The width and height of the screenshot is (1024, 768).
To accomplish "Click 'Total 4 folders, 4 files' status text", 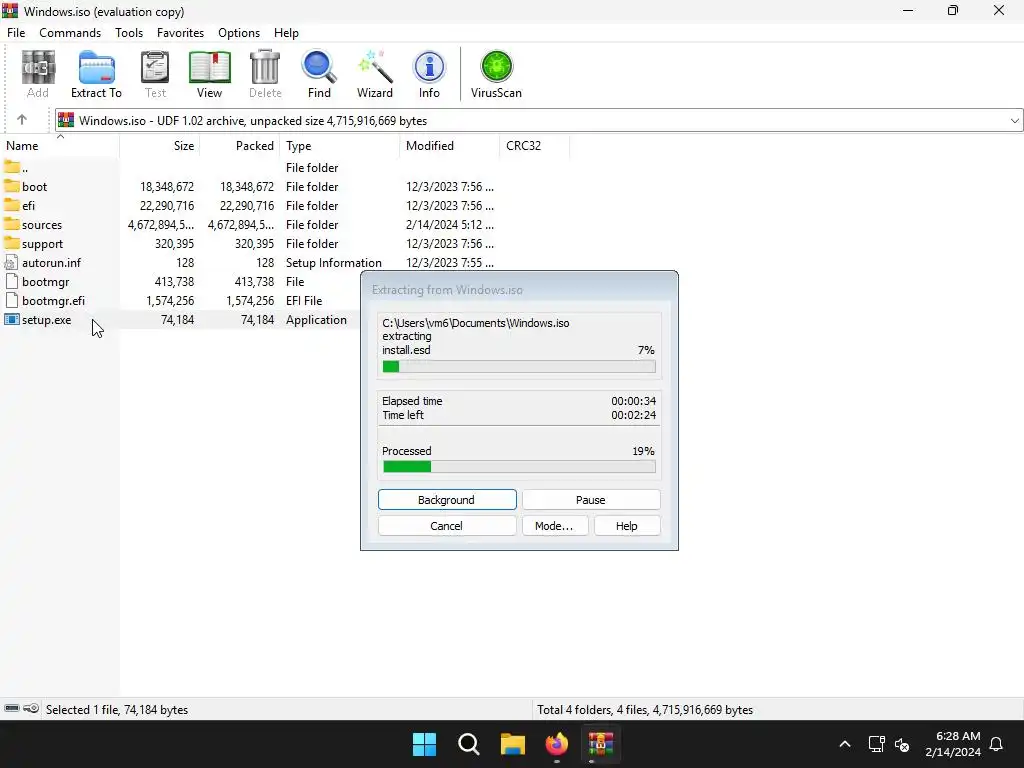I will [x=645, y=709].
